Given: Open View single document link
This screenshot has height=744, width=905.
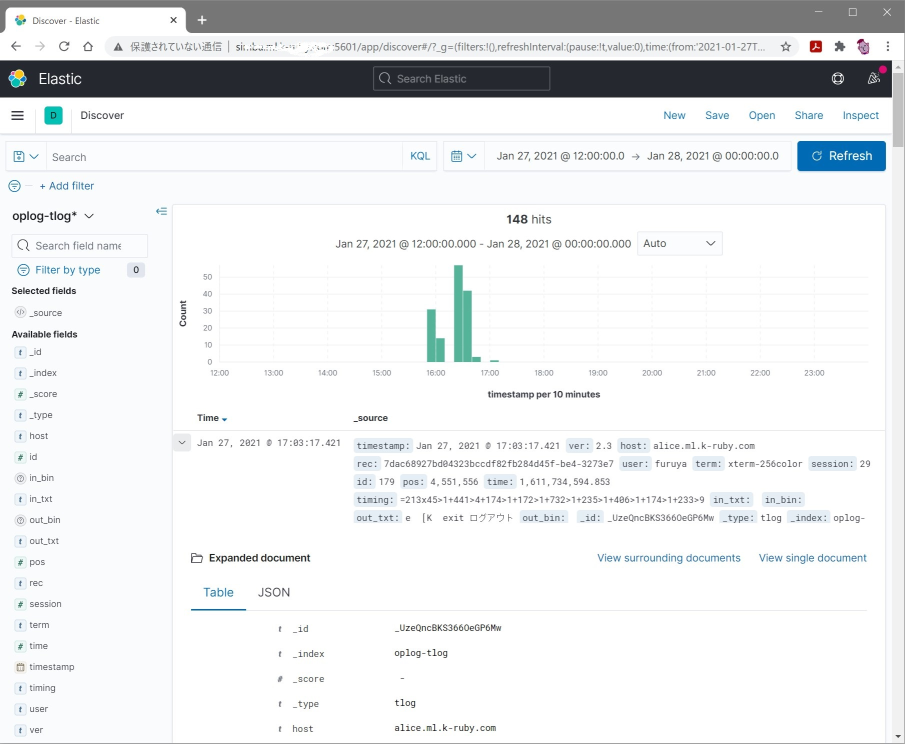Looking at the screenshot, I should (x=812, y=558).
